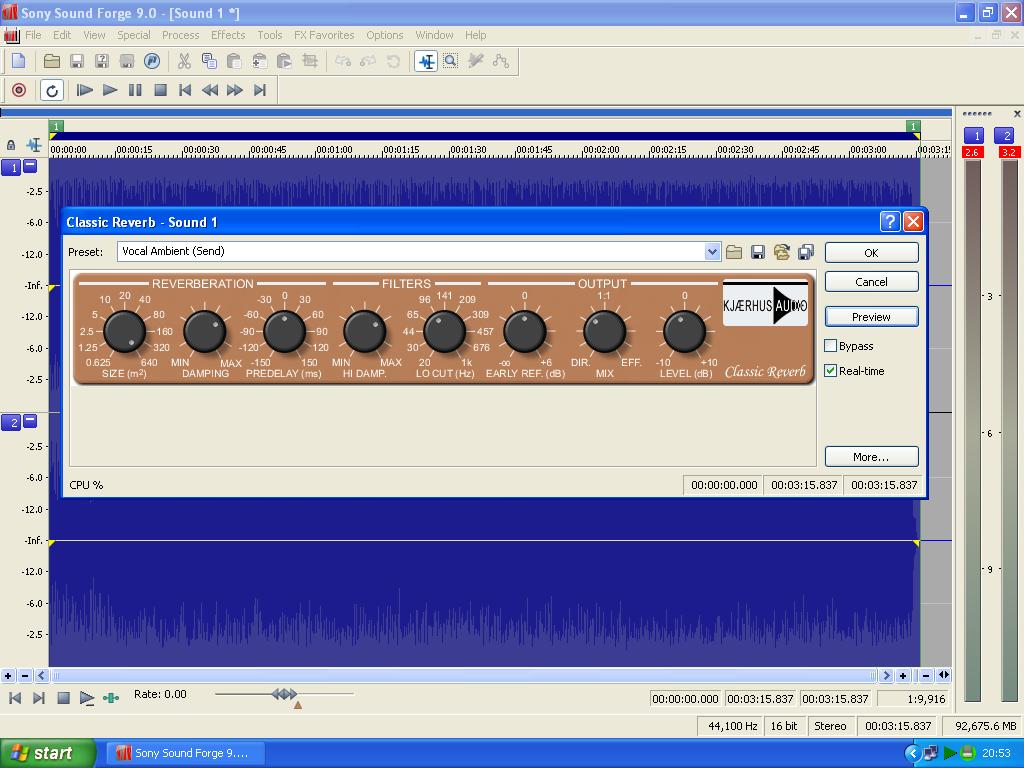Image resolution: width=1024 pixels, height=768 pixels.
Task: Open the Effects menu
Action: (228, 35)
